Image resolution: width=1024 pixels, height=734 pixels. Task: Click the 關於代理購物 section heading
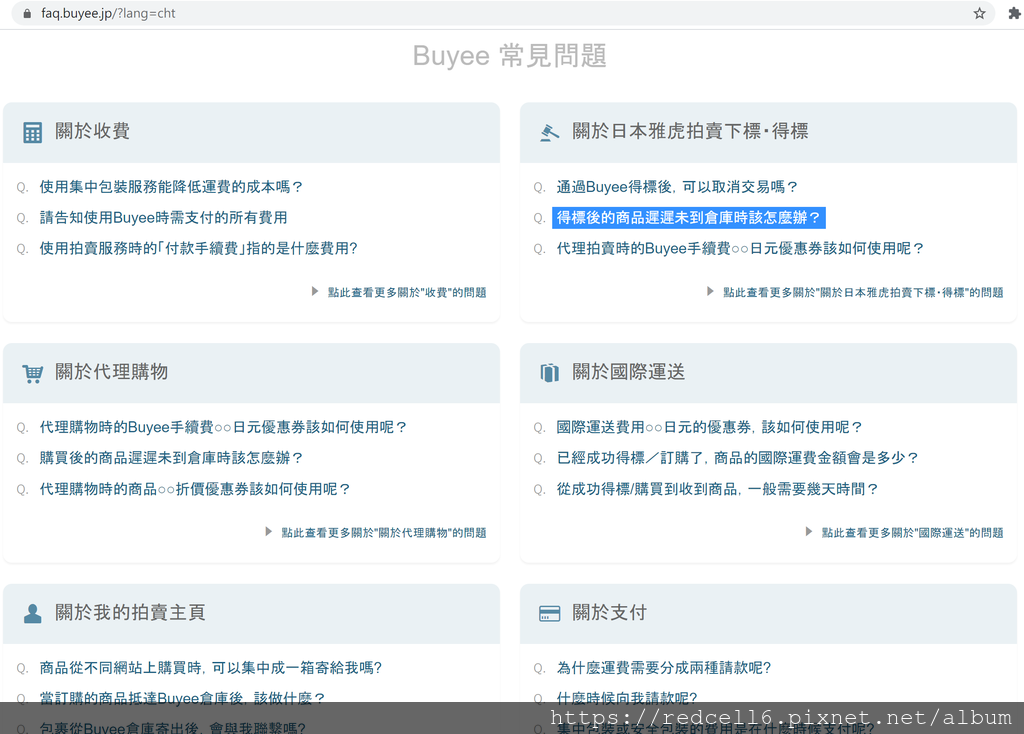coord(112,372)
